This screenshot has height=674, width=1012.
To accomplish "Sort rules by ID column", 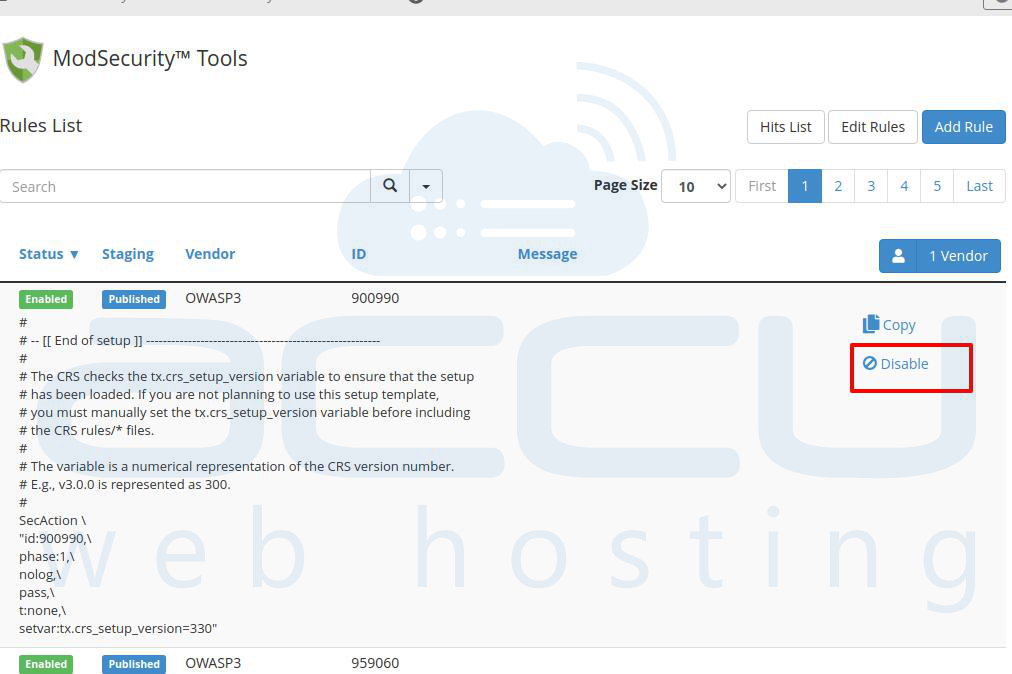I will click(358, 254).
